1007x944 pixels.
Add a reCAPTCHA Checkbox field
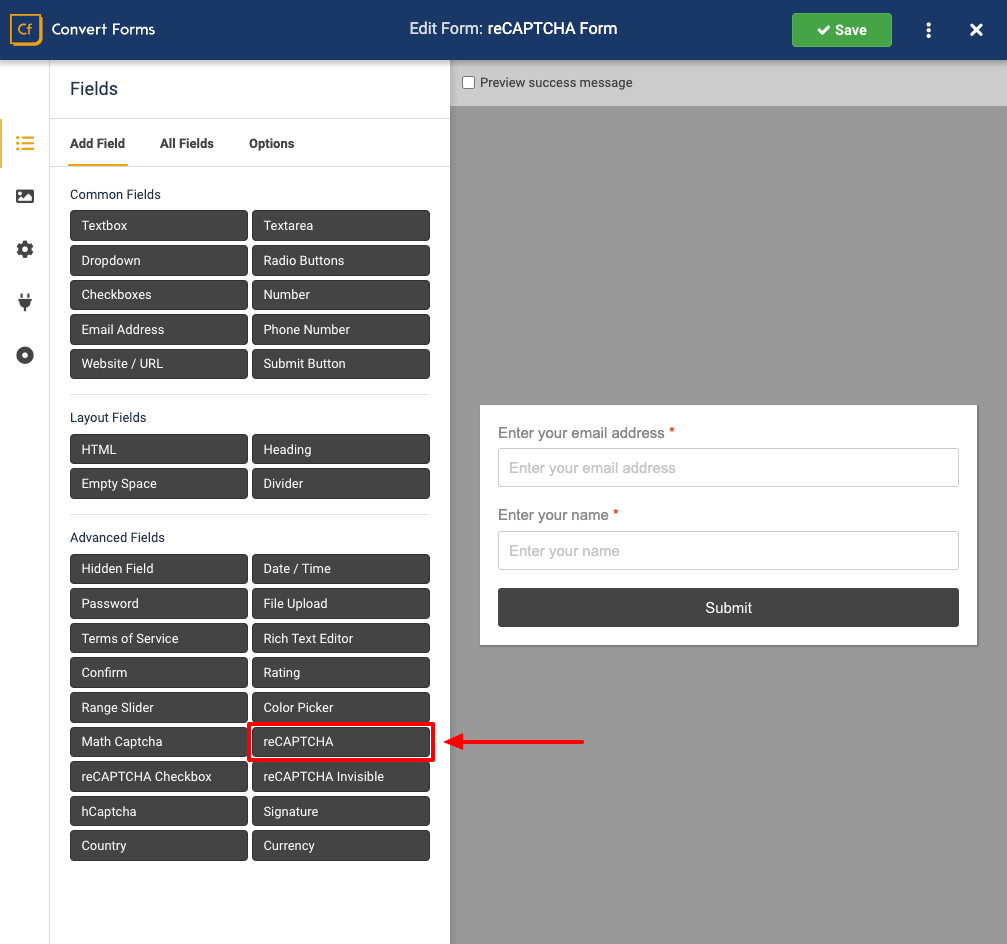[x=159, y=776]
